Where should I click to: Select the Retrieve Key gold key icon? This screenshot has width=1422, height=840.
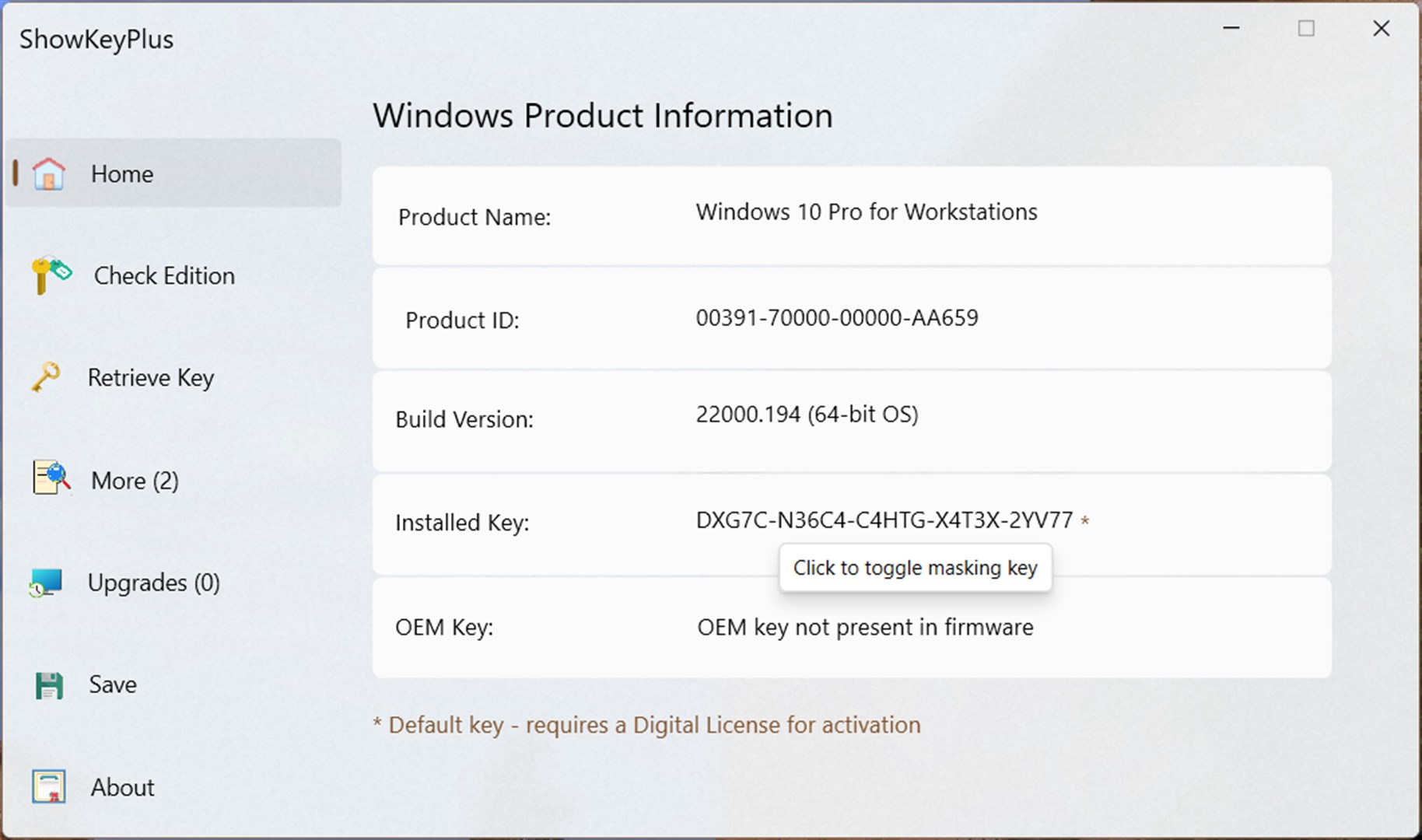click(x=47, y=378)
